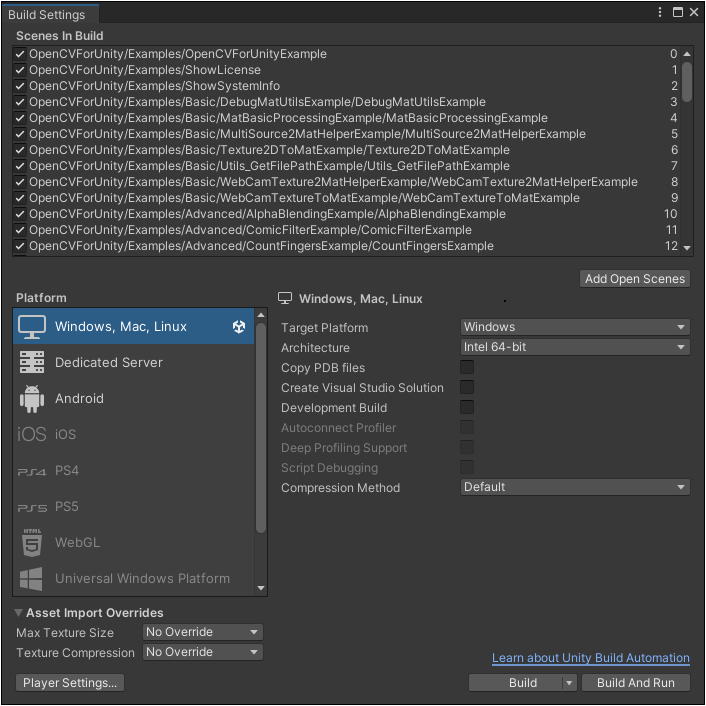The width and height of the screenshot is (706, 706).
Task: Click monitor icon beside Windows, Mac, Linux heading
Action: pos(285,298)
